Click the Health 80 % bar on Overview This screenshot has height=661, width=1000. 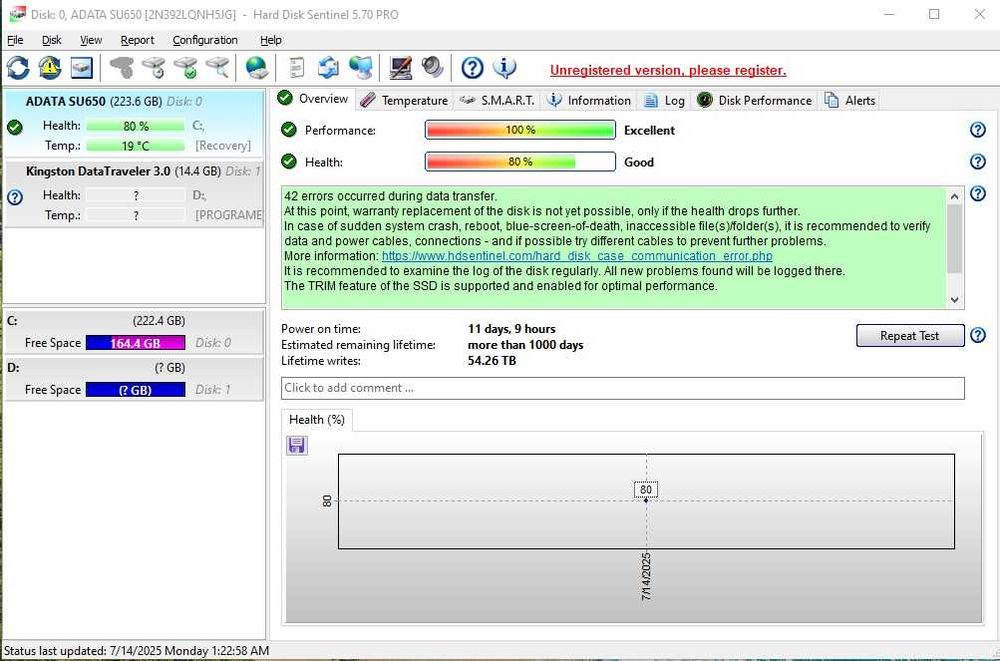coord(520,161)
